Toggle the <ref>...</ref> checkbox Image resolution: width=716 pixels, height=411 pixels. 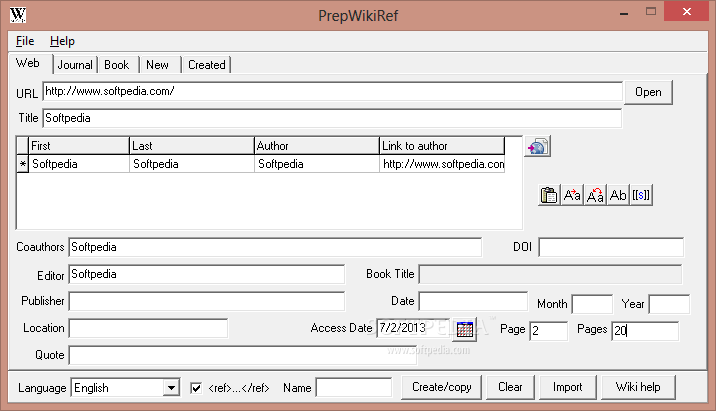click(x=196, y=388)
